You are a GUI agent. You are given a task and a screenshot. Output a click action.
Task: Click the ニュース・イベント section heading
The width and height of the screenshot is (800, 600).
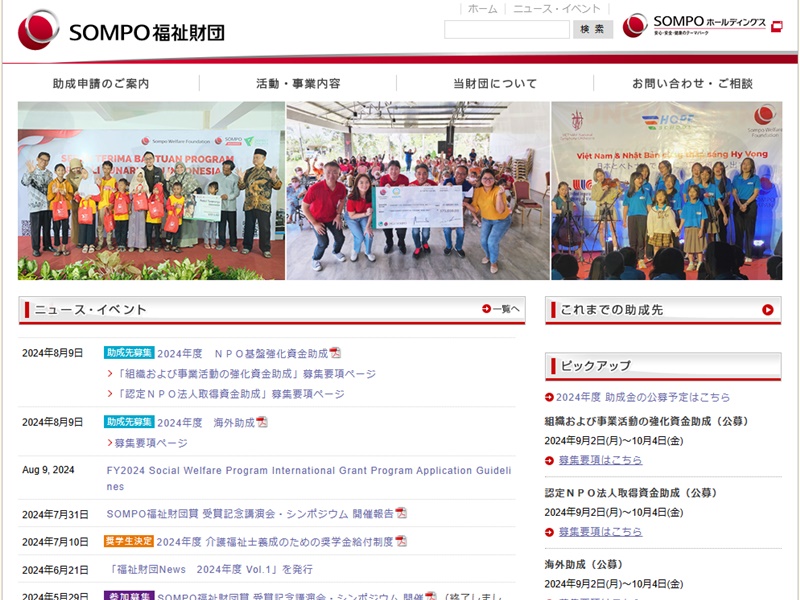pyautogui.click(x=90, y=310)
